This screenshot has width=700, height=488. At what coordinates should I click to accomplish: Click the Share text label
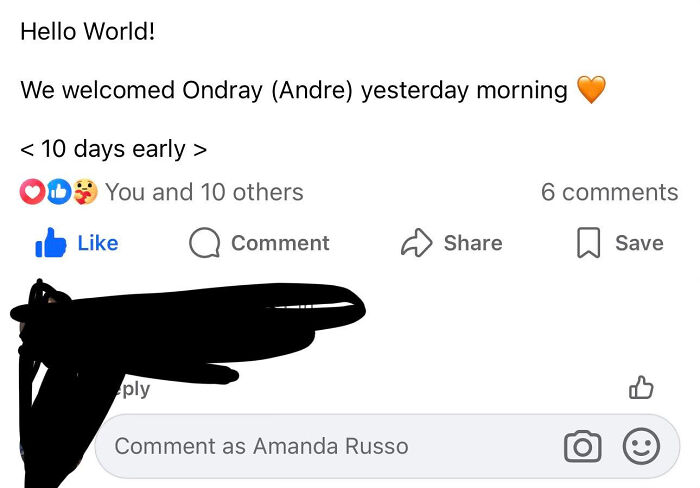[473, 243]
